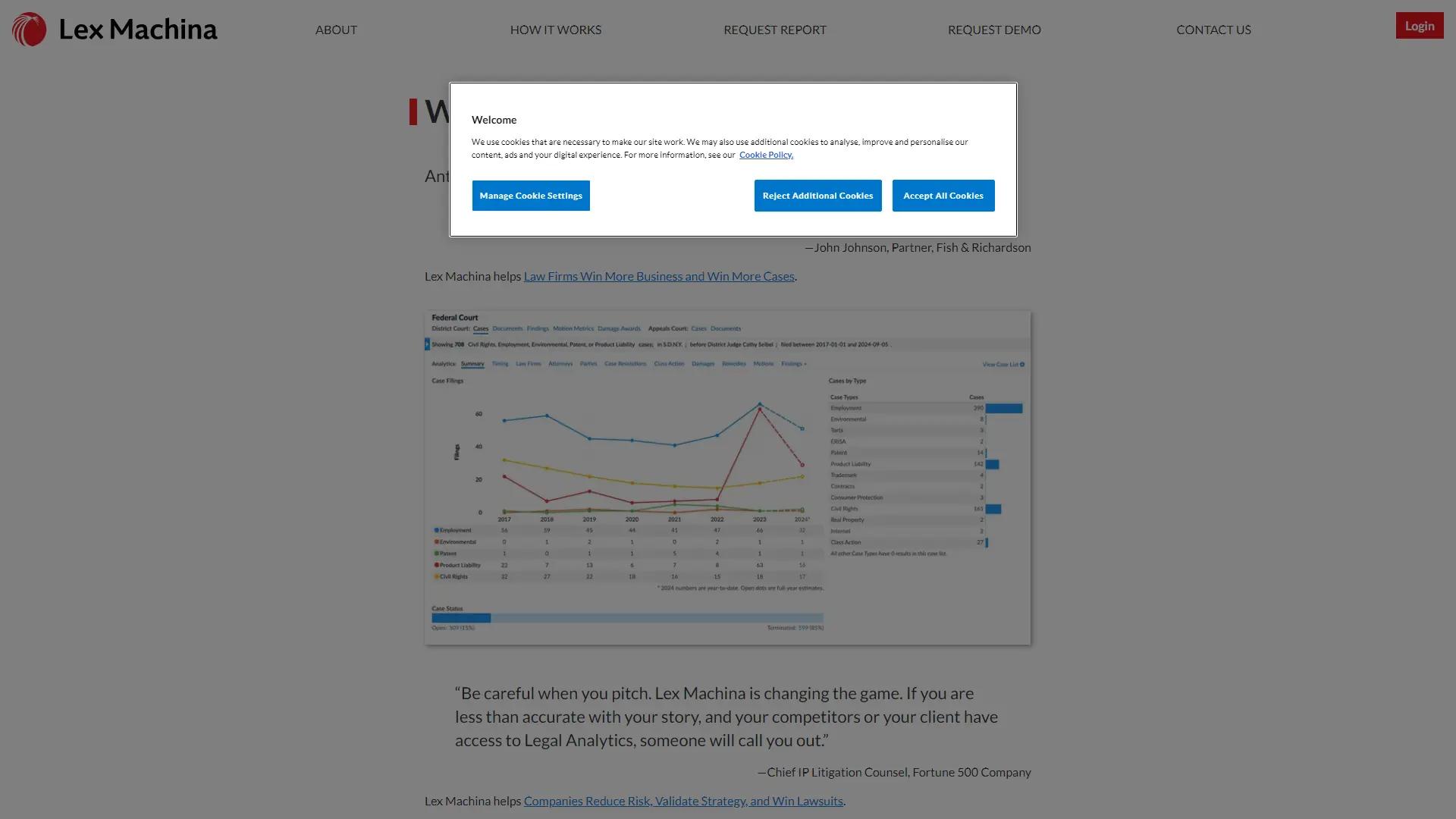Image resolution: width=1456 pixels, height=819 pixels.
Task: Navigate to Contact Us
Action: tap(1213, 30)
